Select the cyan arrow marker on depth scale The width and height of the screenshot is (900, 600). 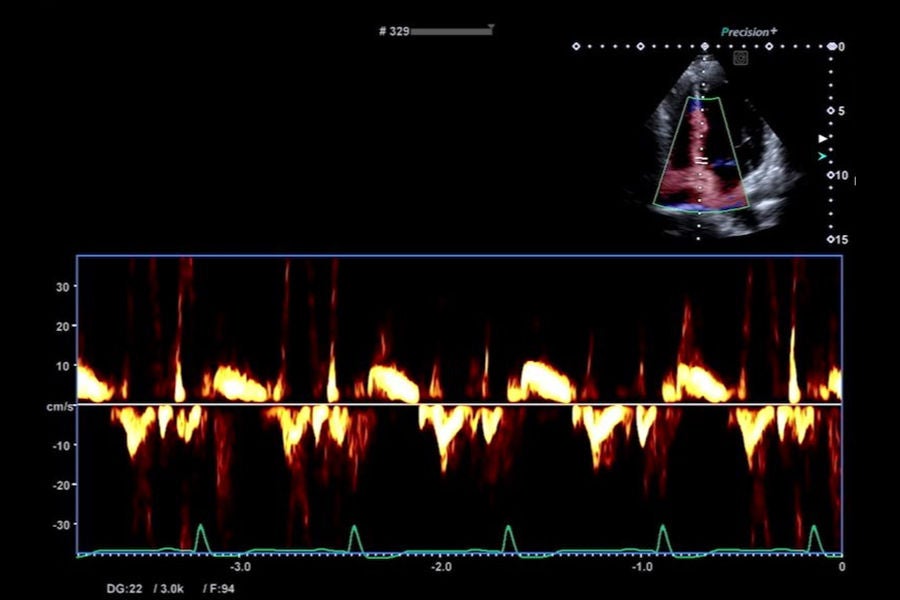(823, 156)
